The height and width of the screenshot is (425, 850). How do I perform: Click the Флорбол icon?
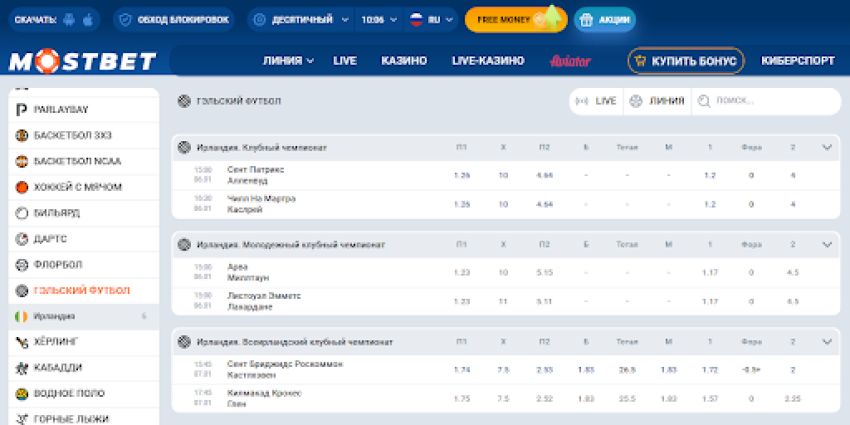click(22, 265)
